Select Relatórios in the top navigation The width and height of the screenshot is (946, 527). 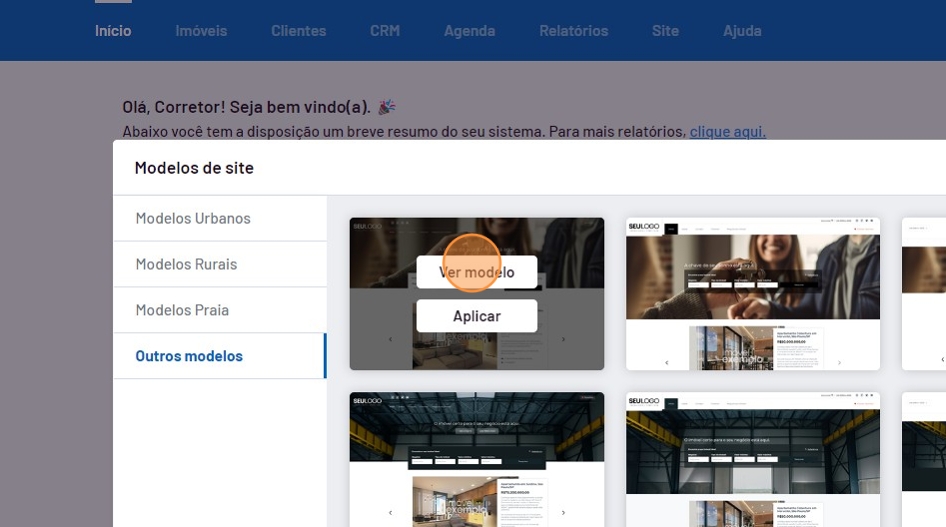pyautogui.click(x=573, y=30)
